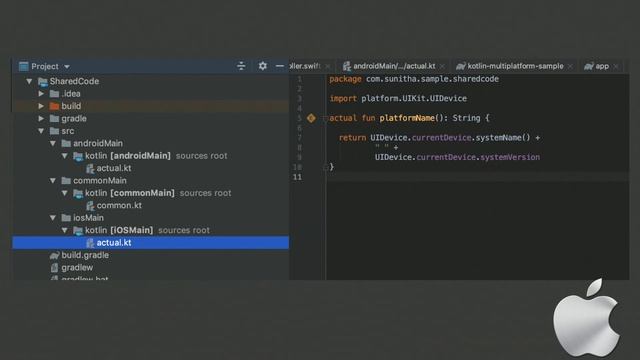Place cursor on empty line 11
The height and width of the screenshot is (360, 640).
click(x=478, y=177)
